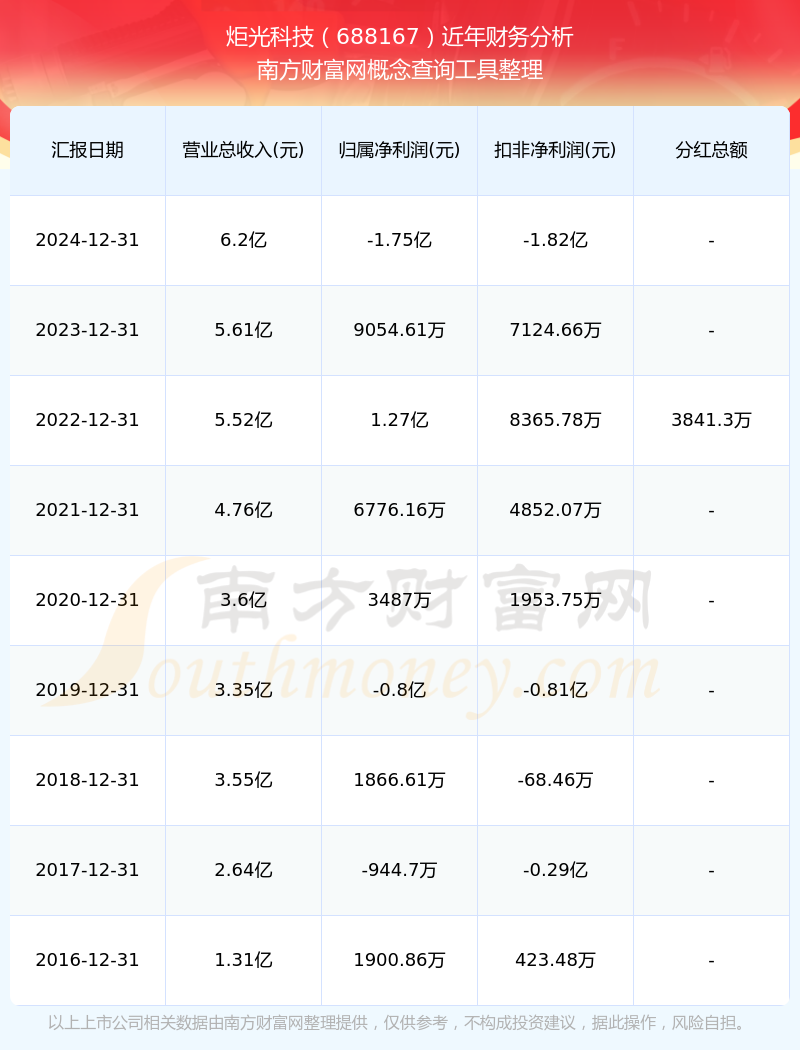Image resolution: width=800 pixels, height=1050 pixels.
Task: Select revenue value 4.76亿
Action: pyautogui.click(x=243, y=510)
